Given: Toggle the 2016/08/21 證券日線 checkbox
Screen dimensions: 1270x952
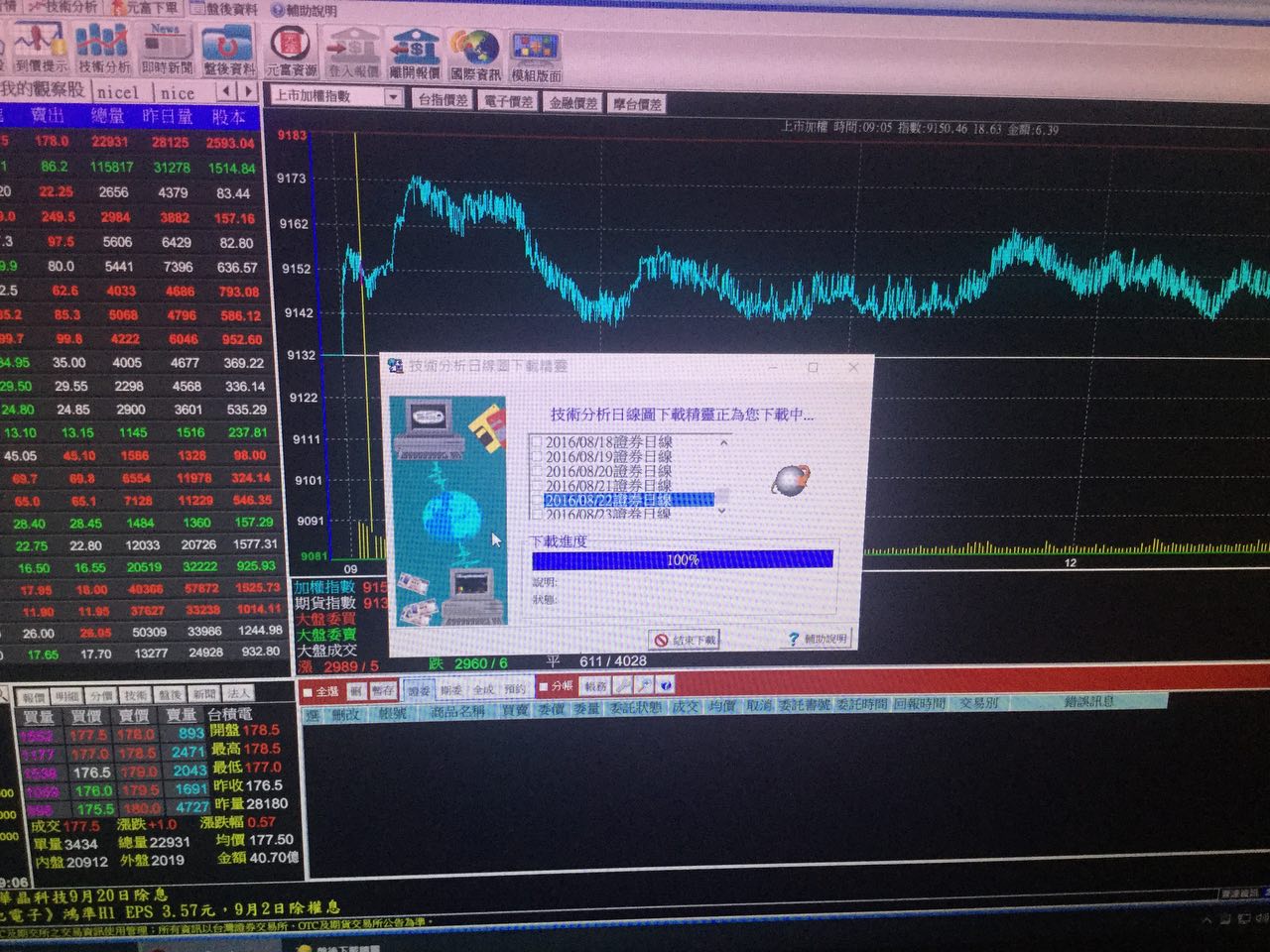Looking at the screenshot, I should 537,486.
